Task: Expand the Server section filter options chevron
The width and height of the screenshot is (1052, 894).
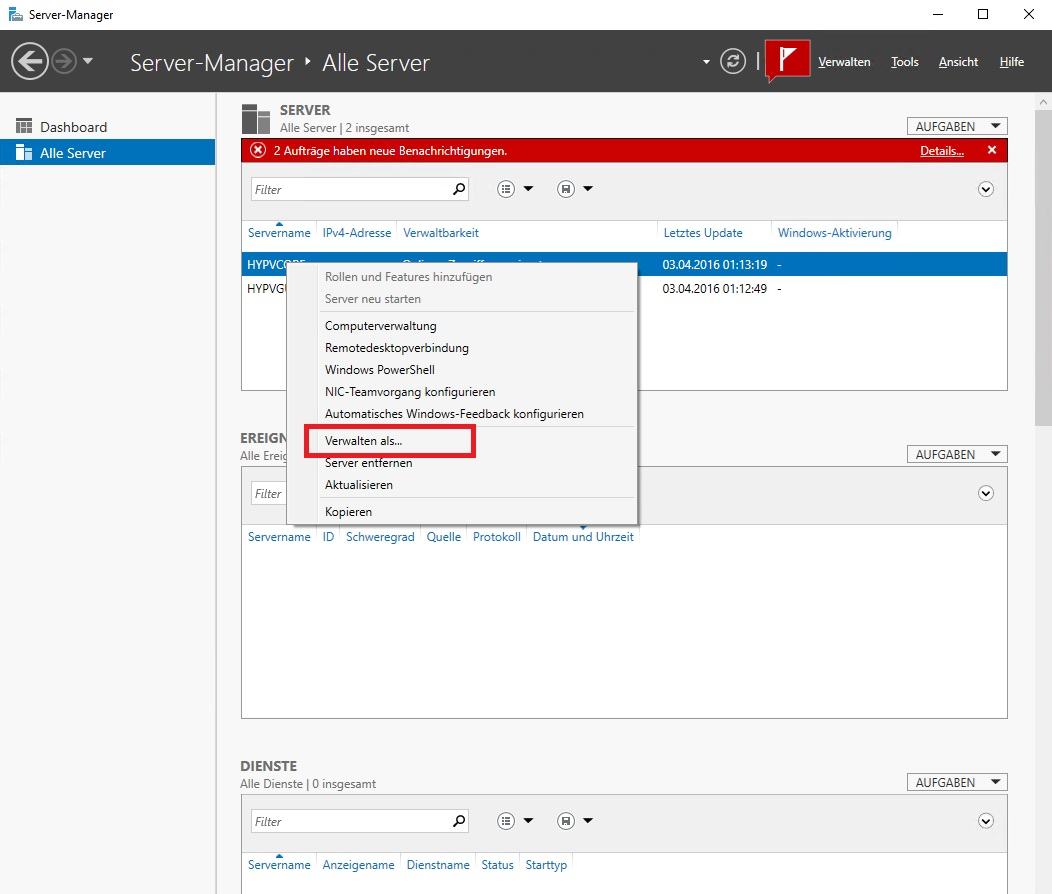Action: (x=986, y=189)
